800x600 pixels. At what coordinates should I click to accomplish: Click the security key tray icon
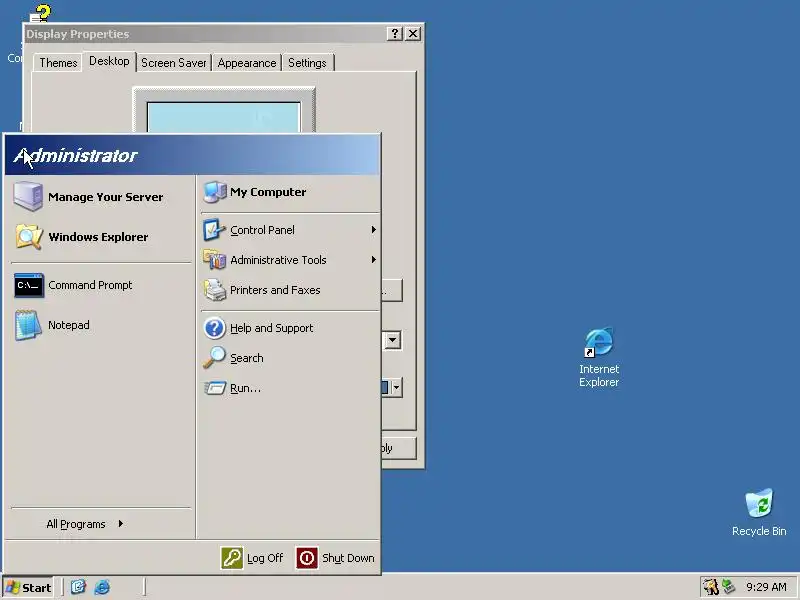pyautogui.click(x=711, y=587)
